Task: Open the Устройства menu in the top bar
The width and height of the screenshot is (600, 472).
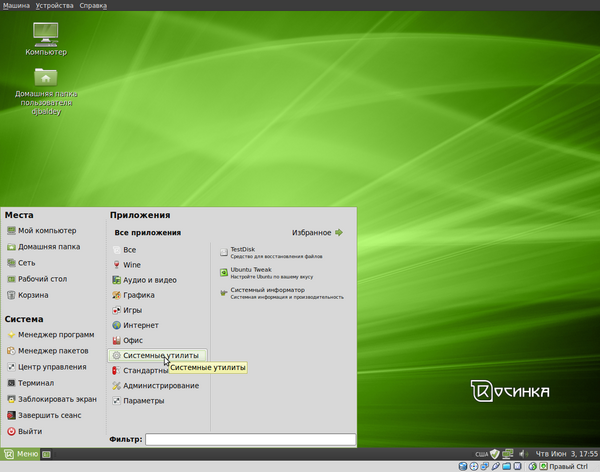Action: click(53, 5)
